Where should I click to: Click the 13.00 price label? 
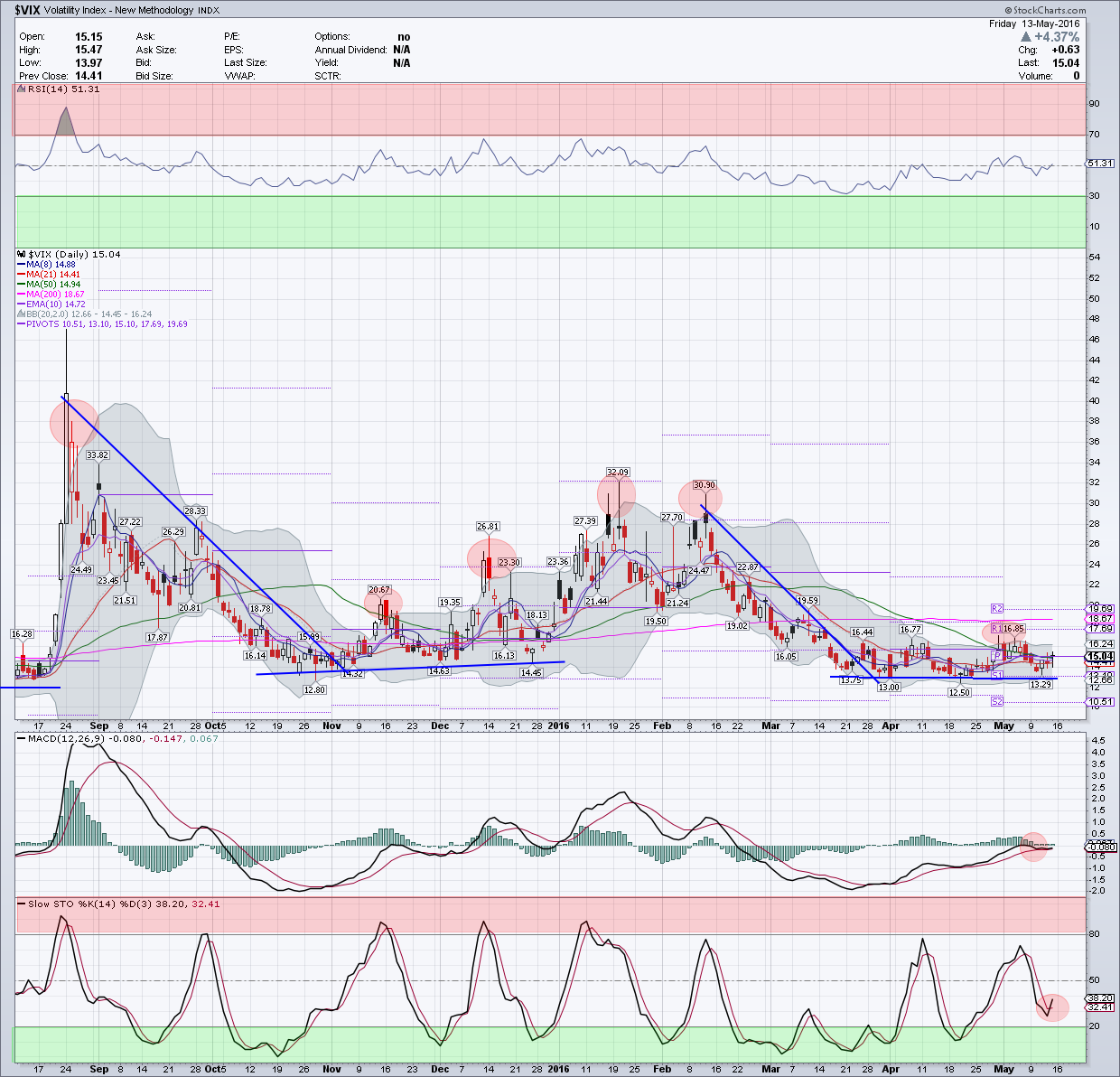point(890,687)
